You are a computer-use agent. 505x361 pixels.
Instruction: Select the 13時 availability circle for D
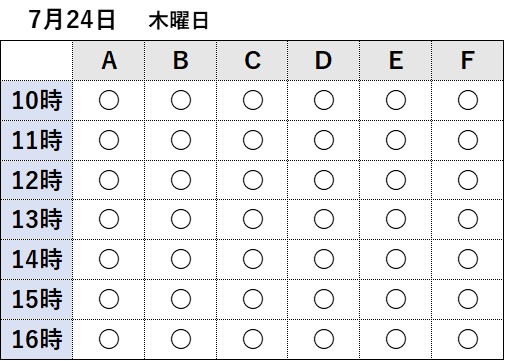[x=324, y=219]
